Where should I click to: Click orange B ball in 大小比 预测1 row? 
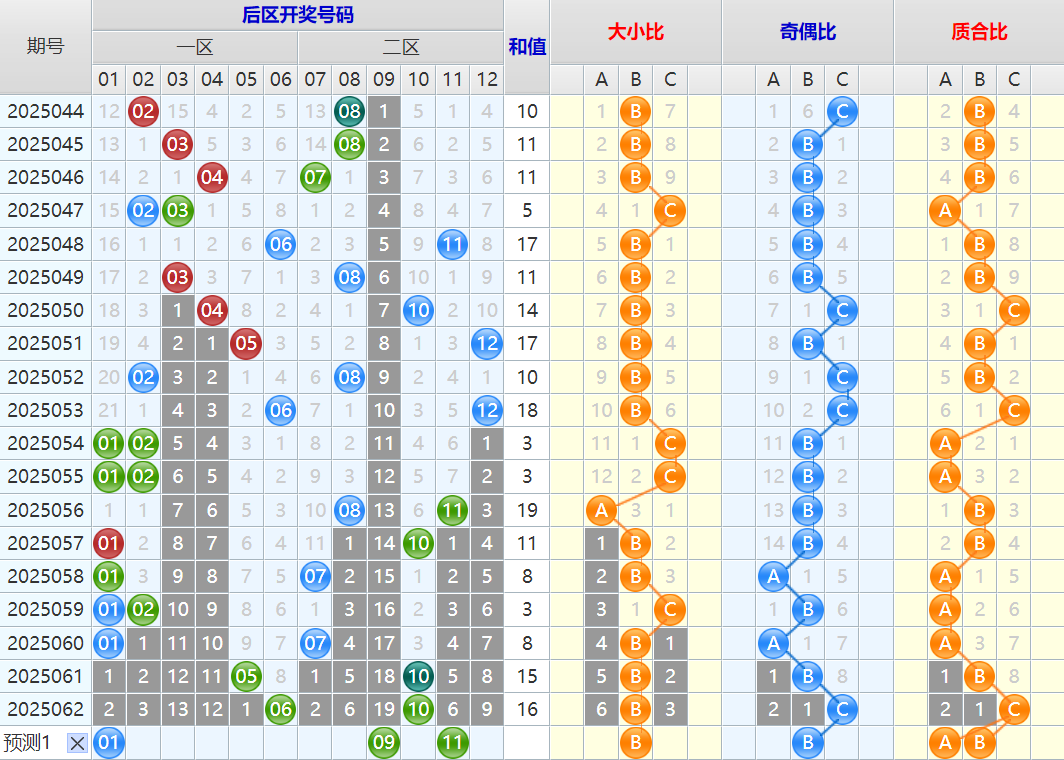coord(635,742)
